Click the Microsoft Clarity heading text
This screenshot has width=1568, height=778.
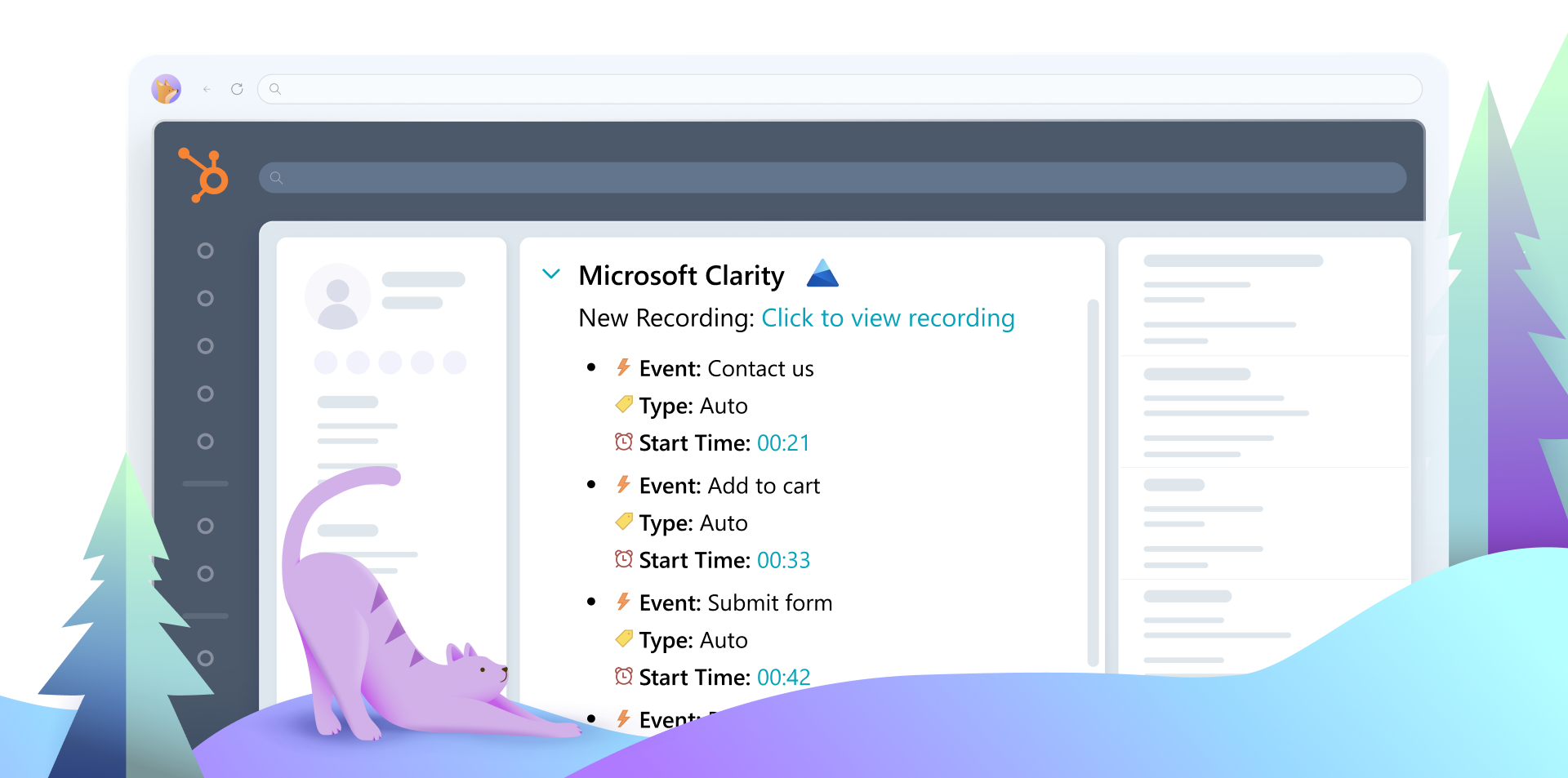(681, 276)
